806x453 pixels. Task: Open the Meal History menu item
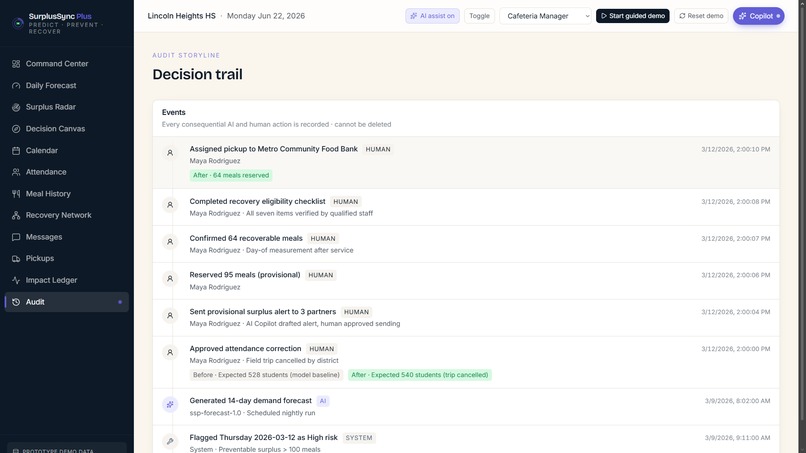[x=67, y=194]
